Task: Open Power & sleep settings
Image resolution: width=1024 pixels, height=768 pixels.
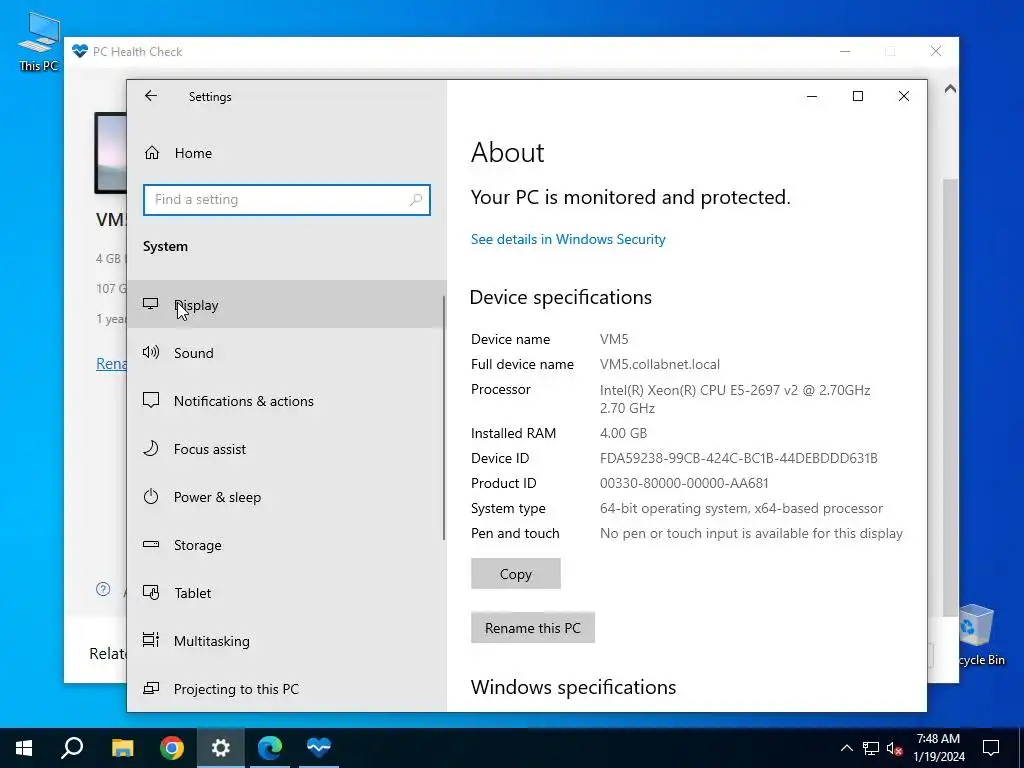Action: tap(286, 496)
